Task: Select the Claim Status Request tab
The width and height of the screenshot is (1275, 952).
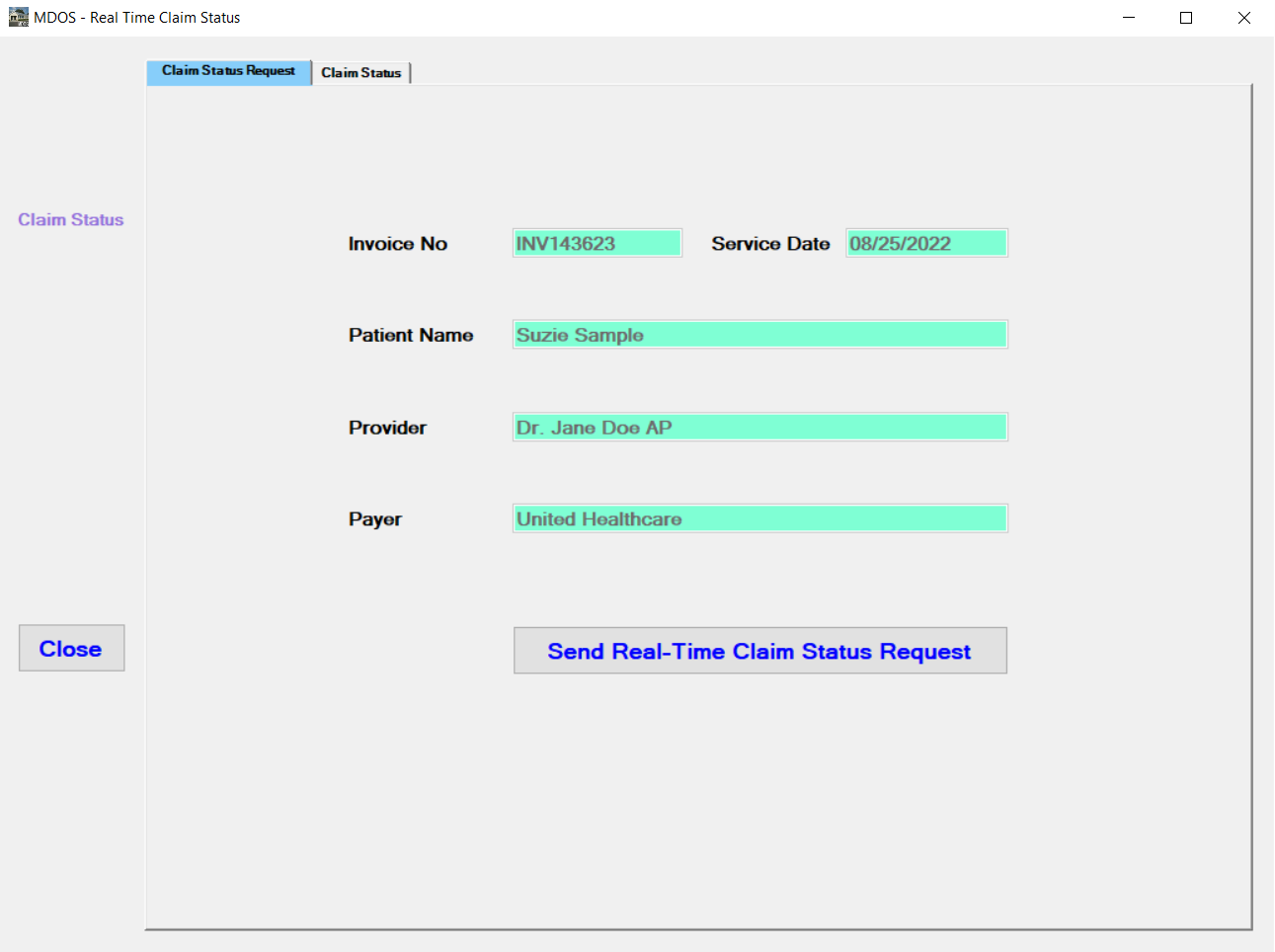Action: (x=228, y=71)
